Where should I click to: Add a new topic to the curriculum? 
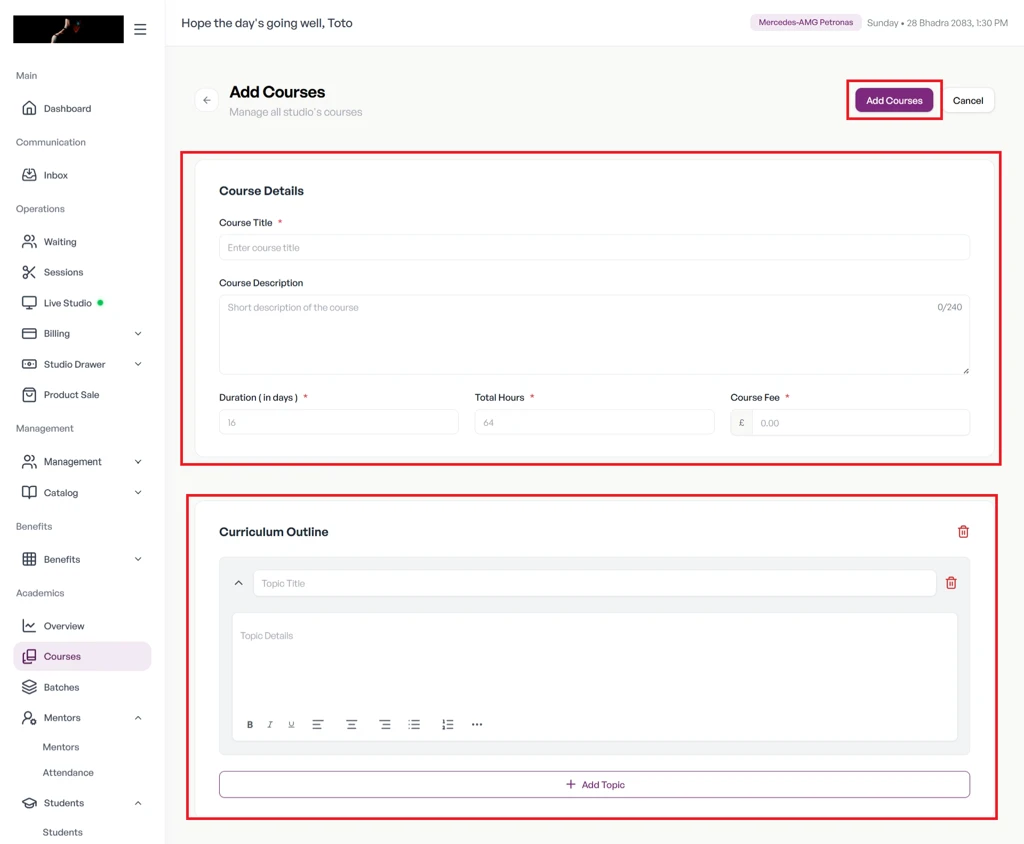(594, 785)
